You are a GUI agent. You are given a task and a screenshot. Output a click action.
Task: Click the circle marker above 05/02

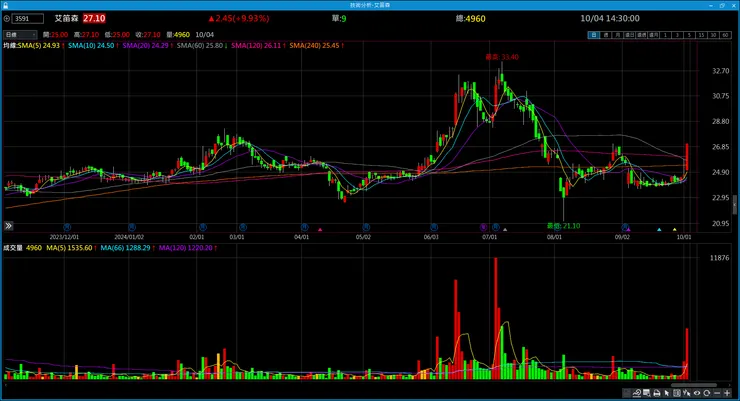[x=366, y=227]
